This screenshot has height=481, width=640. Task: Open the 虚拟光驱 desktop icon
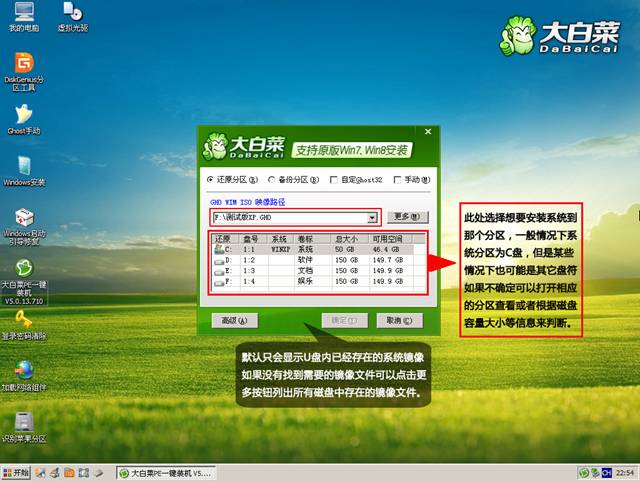pos(72,13)
